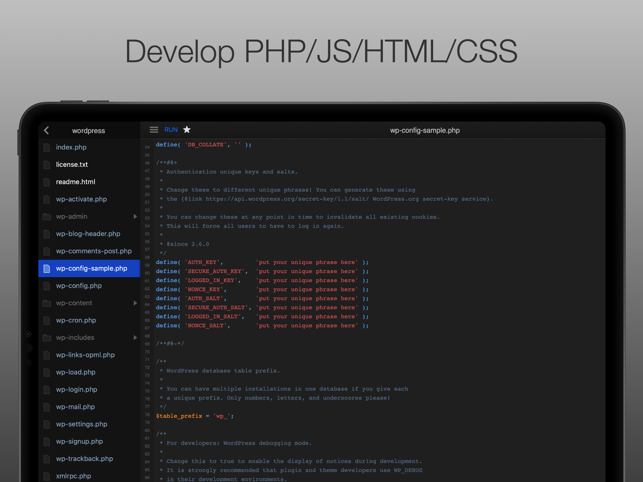
Task: Star the file as favorite
Action: pos(187,130)
